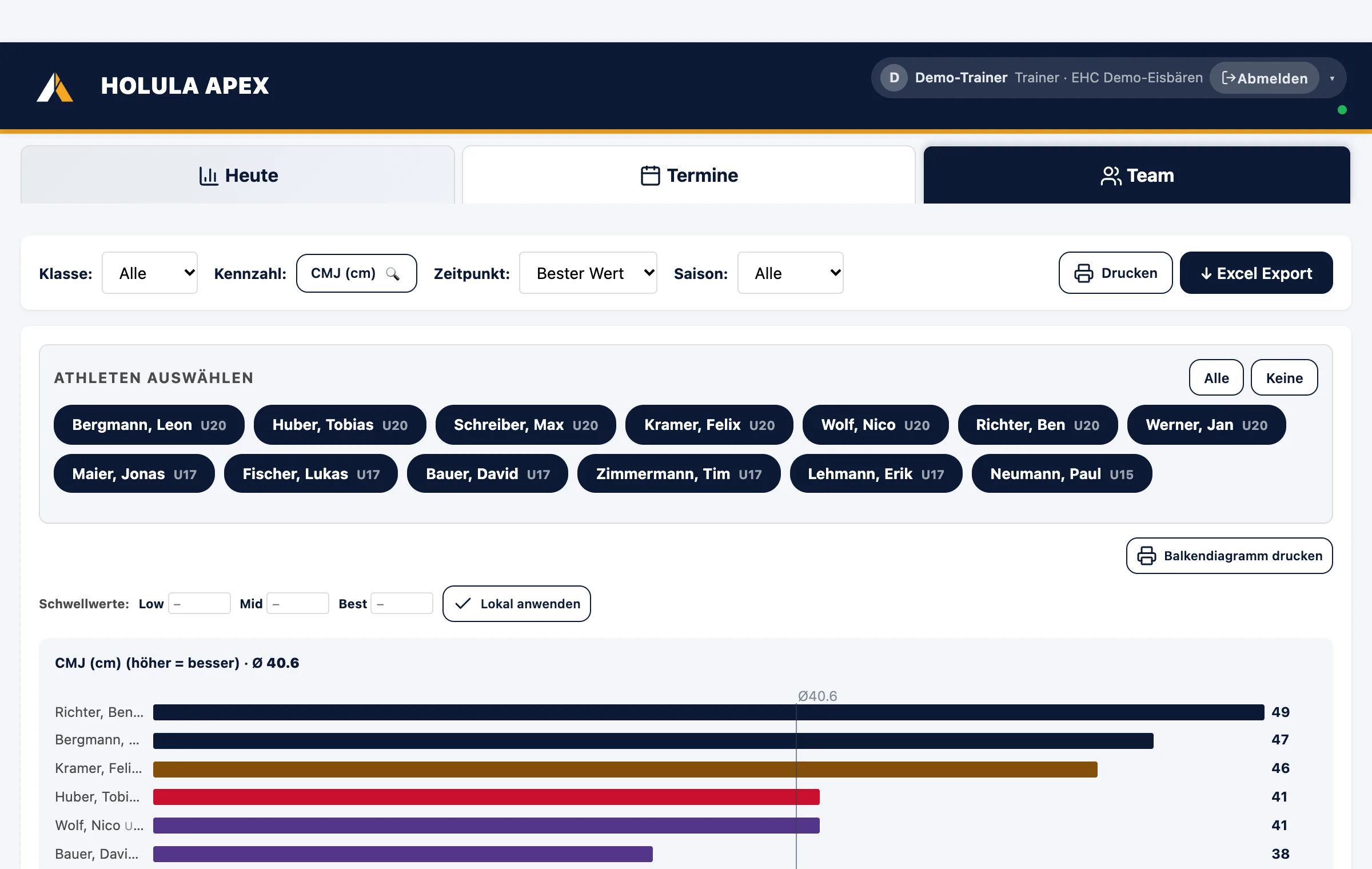
Task: Click the Holula Apex mountain logo
Action: tap(55, 87)
